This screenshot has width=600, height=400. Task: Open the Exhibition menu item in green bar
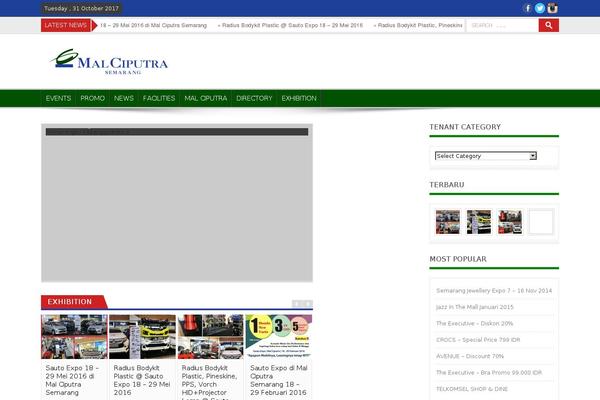point(299,98)
